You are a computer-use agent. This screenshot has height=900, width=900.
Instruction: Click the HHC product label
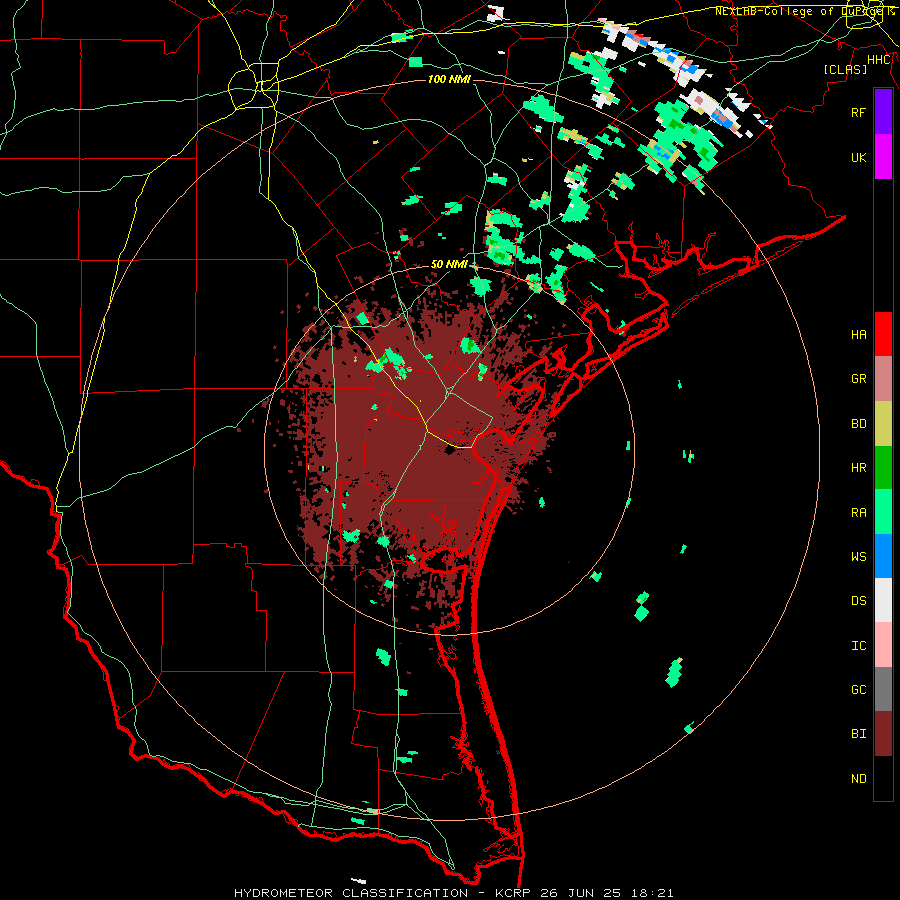879,60
